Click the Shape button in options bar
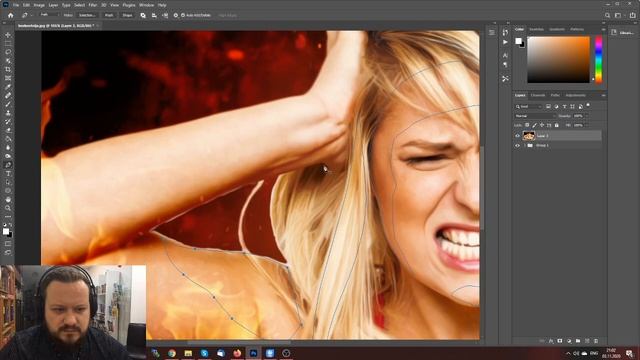The image size is (640, 360). [x=127, y=15]
